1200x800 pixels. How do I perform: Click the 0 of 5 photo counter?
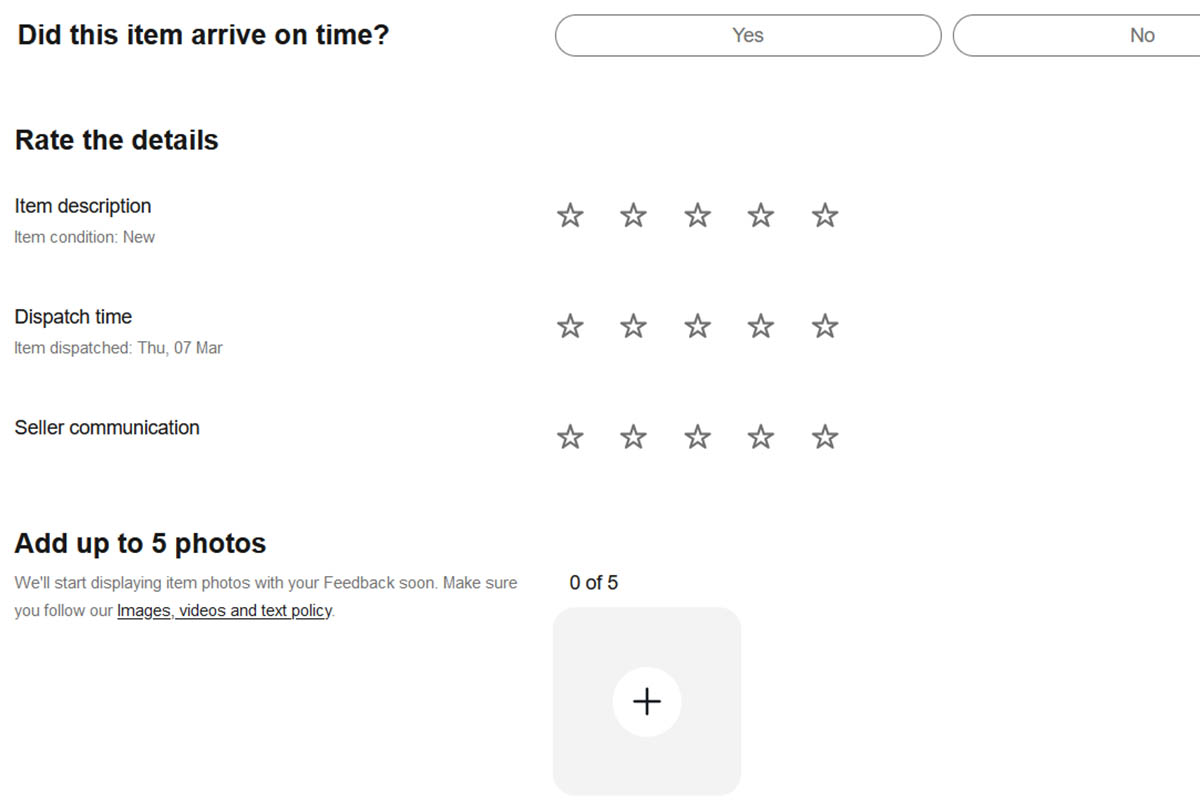point(595,582)
